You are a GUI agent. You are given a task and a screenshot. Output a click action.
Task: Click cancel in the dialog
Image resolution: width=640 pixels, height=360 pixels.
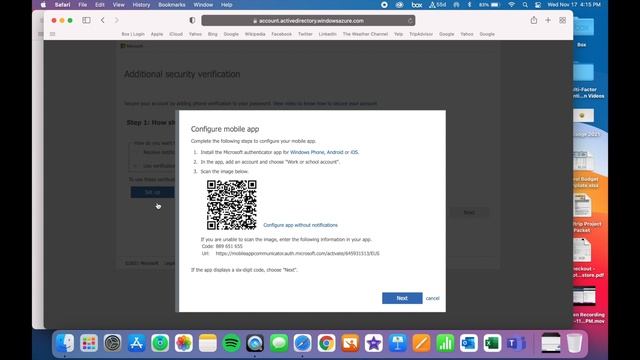tap(433, 298)
